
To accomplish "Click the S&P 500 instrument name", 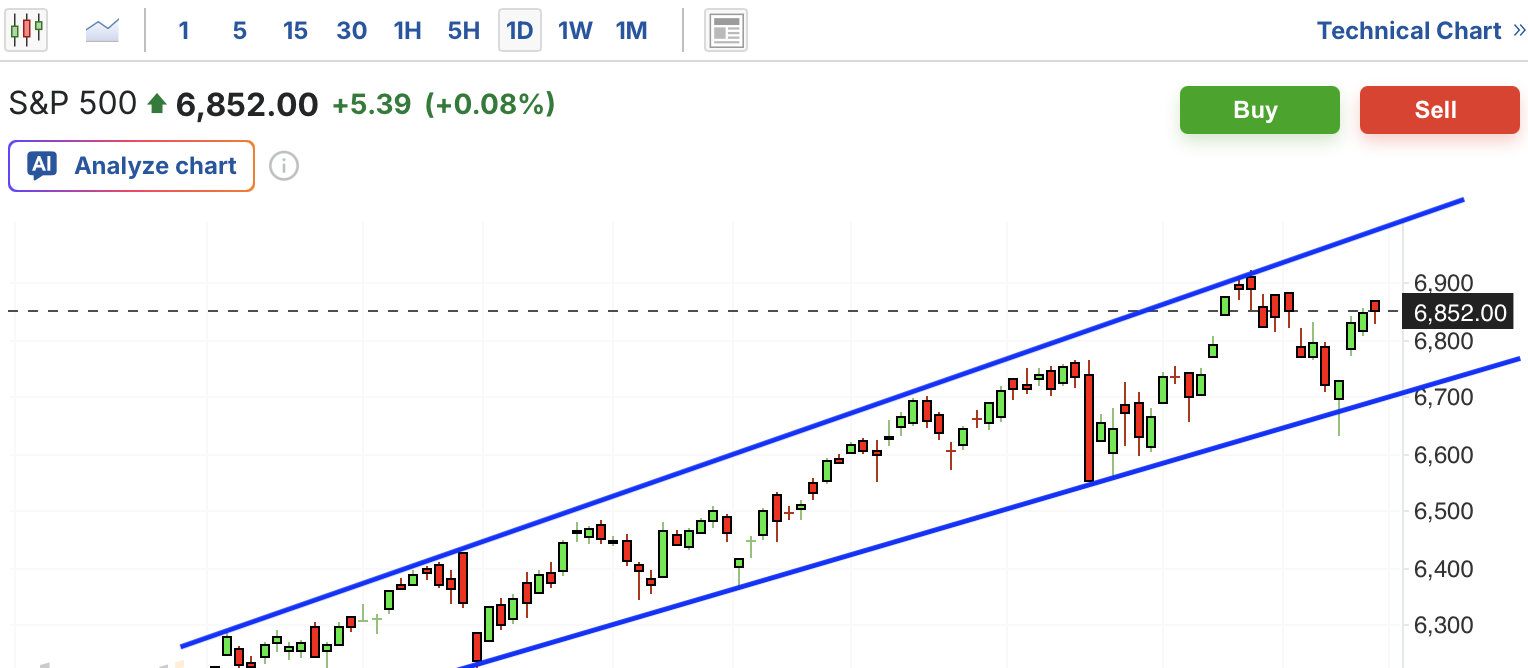I will [73, 103].
